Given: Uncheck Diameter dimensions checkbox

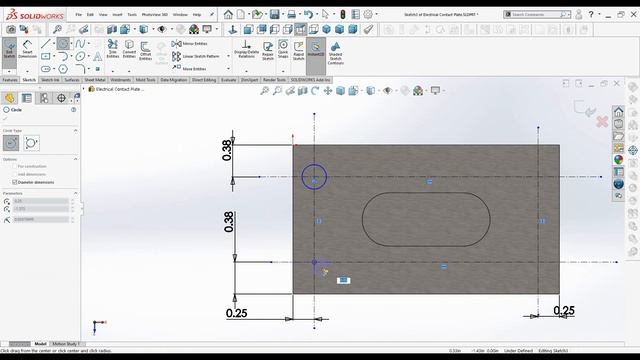Looking at the screenshot, I should pyautogui.click(x=15, y=182).
